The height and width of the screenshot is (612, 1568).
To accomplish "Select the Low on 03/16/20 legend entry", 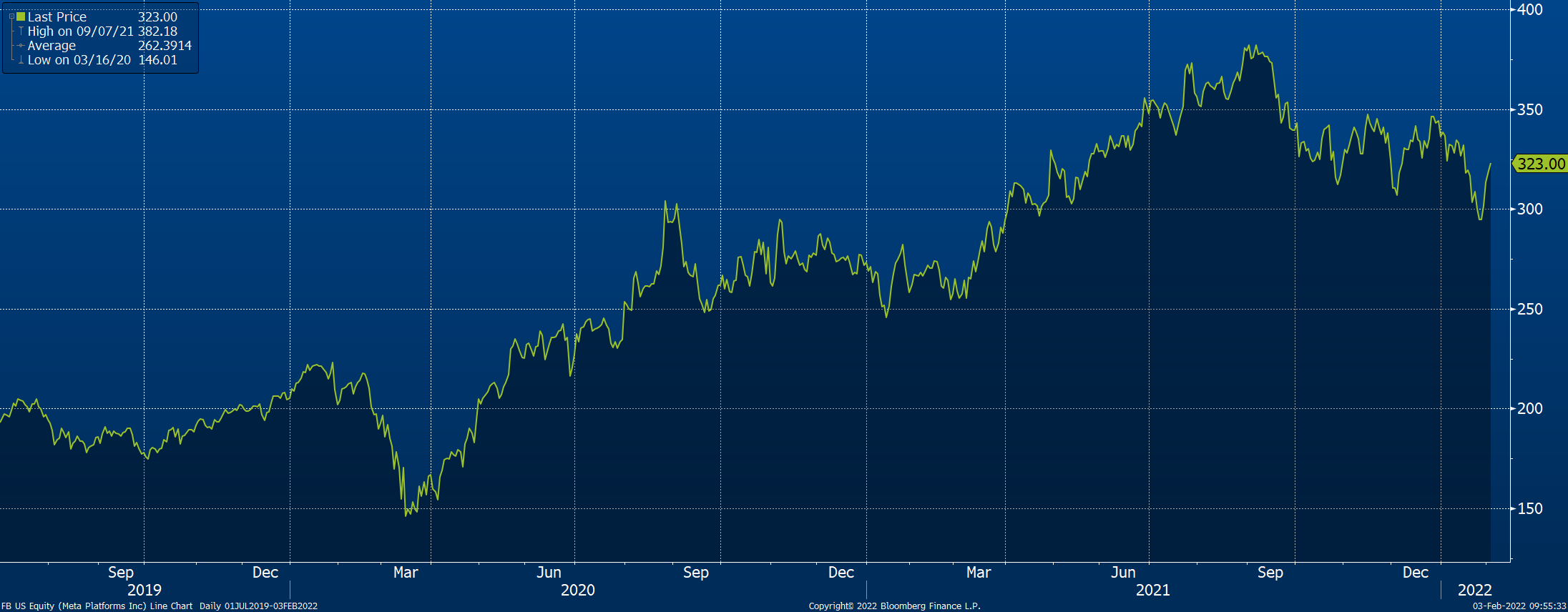I will (79, 60).
